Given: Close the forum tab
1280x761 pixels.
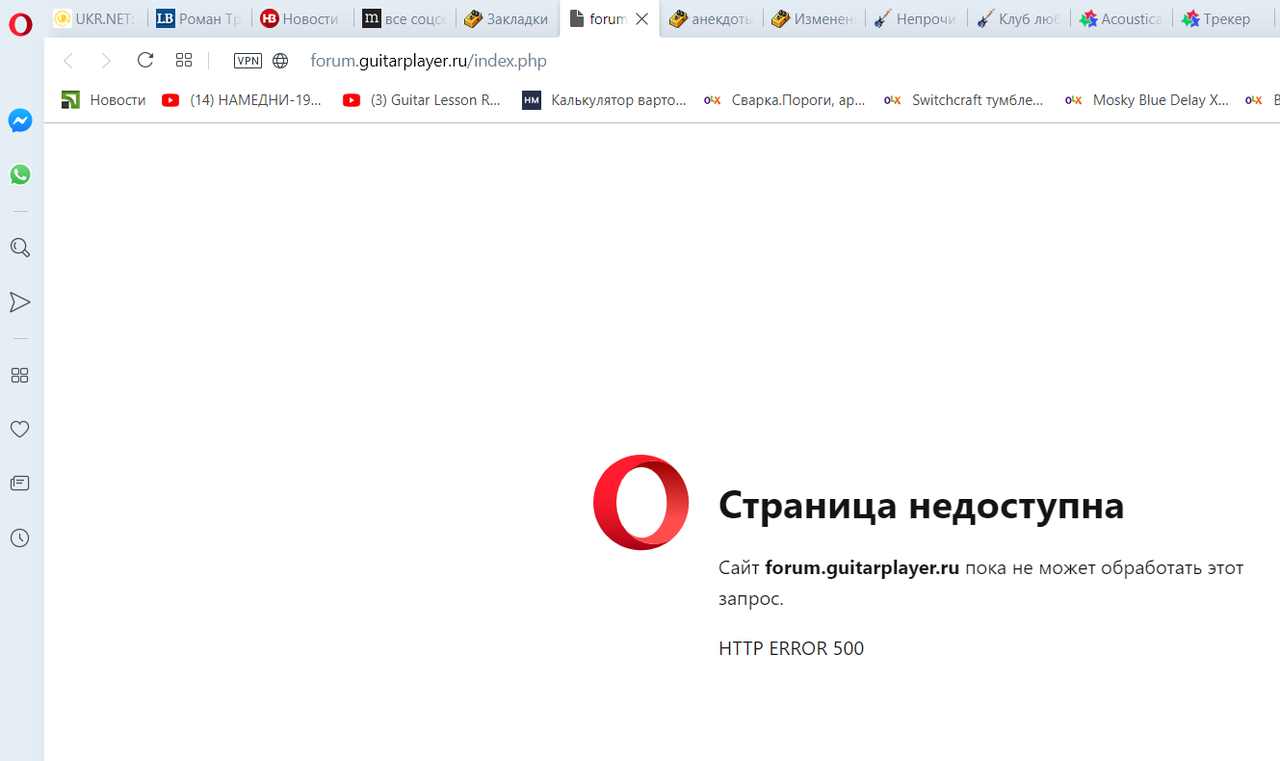Looking at the screenshot, I should 642,19.
